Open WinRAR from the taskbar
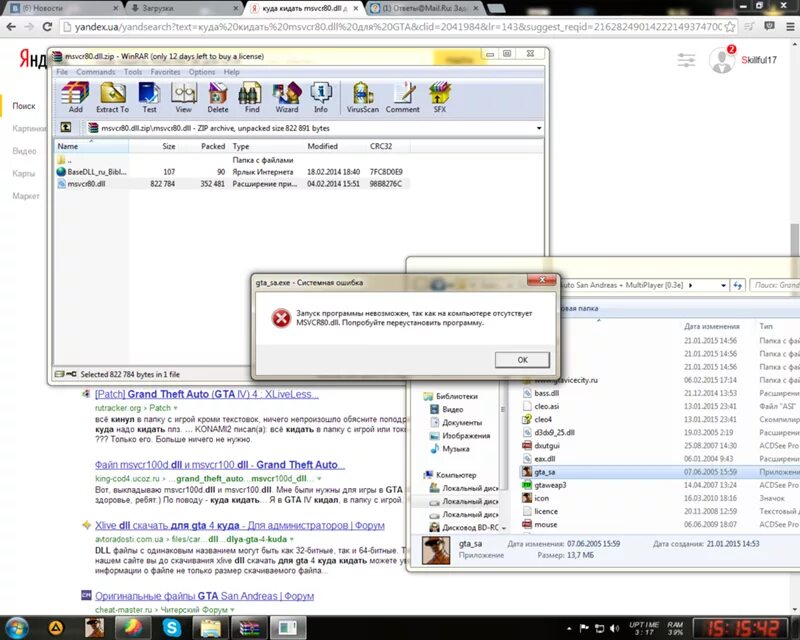Viewport: 800px width, 640px height. point(250,627)
